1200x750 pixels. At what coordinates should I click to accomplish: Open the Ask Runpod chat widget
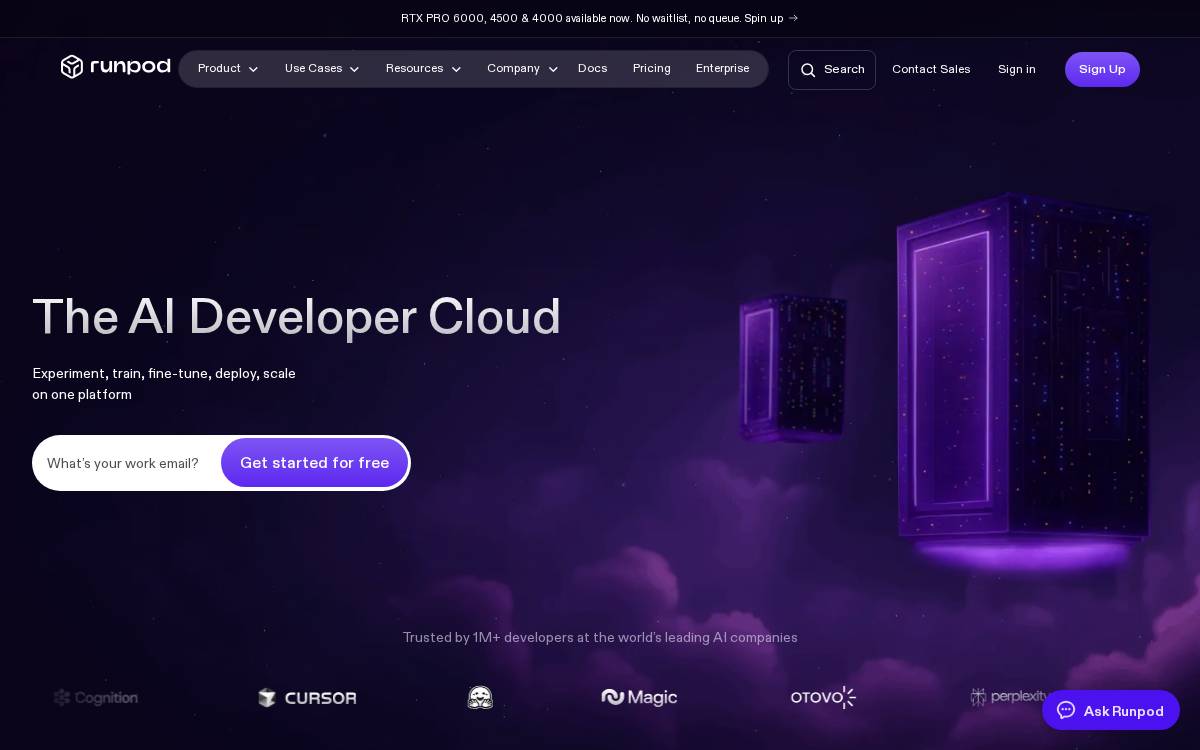1111,710
